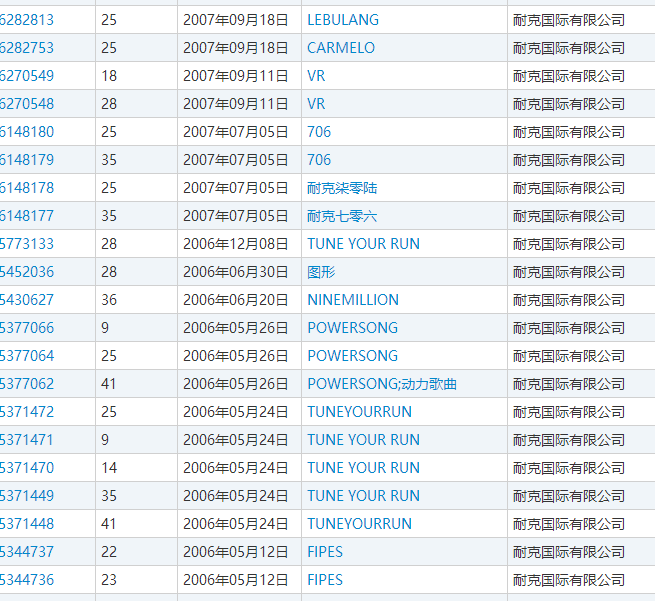Open the 耐克柒零陆 trademark link
Screen dimensions: 655x601
(x=342, y=188)
